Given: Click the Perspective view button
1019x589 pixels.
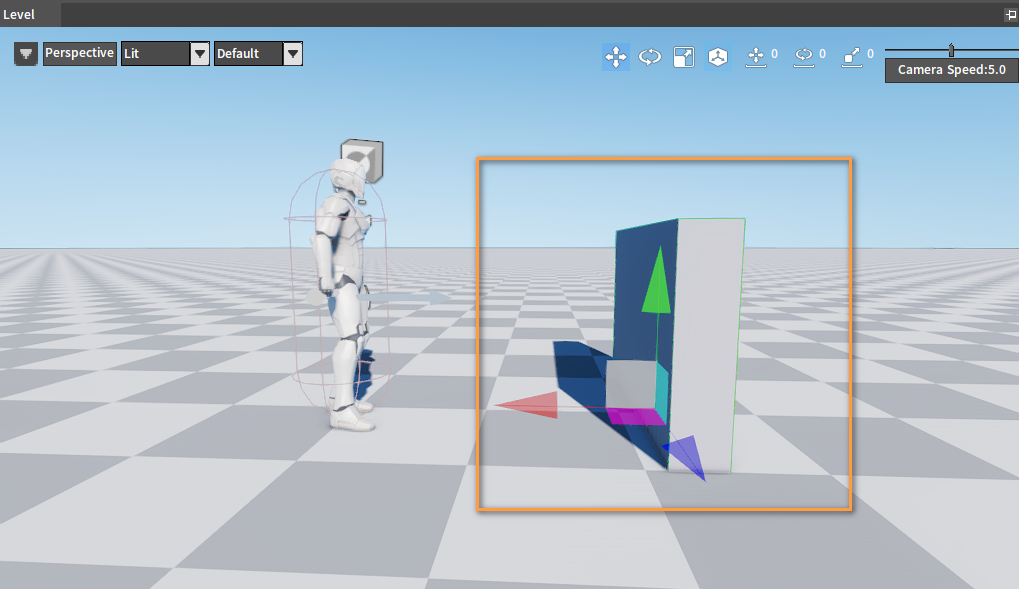Looking at the screenshot, I should (x=79, y=53).
